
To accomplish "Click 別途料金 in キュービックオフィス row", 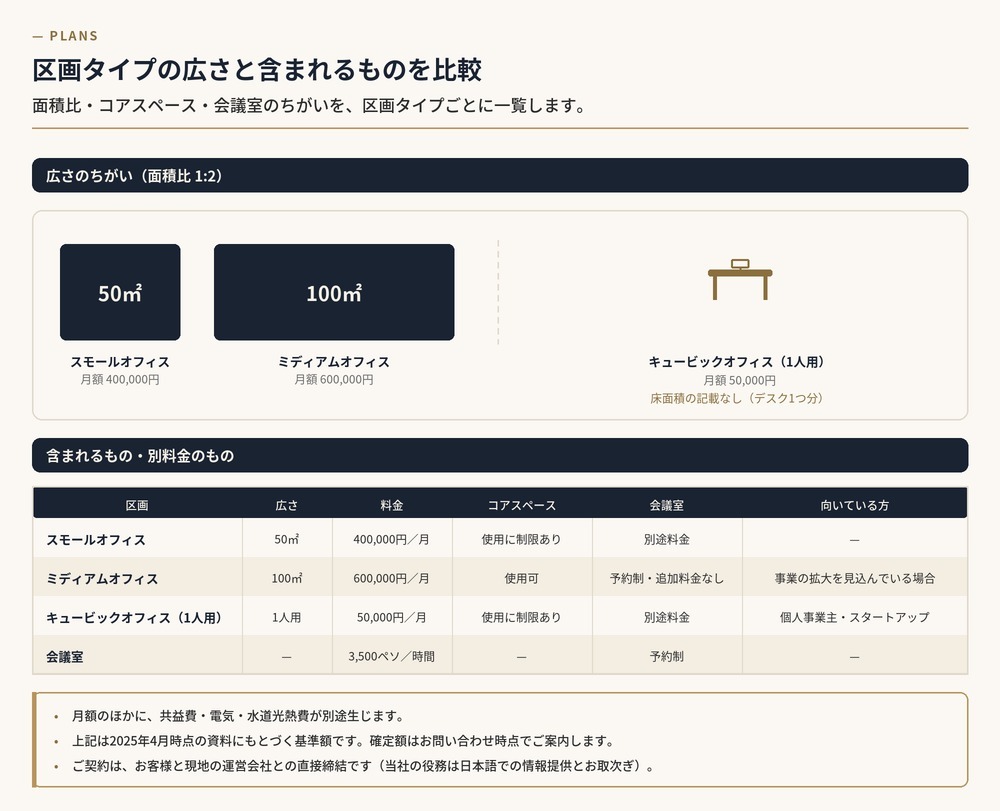I will tap(667, 617).
